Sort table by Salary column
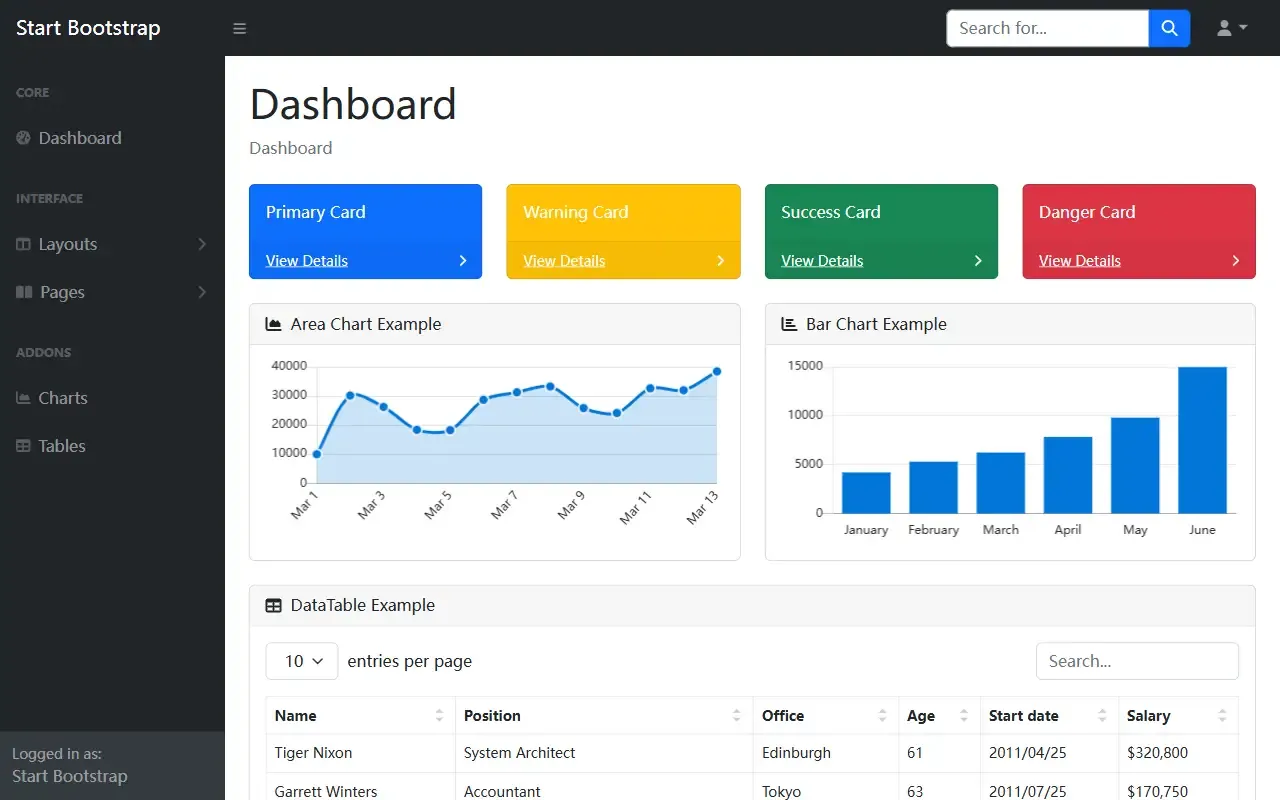 1178,716
